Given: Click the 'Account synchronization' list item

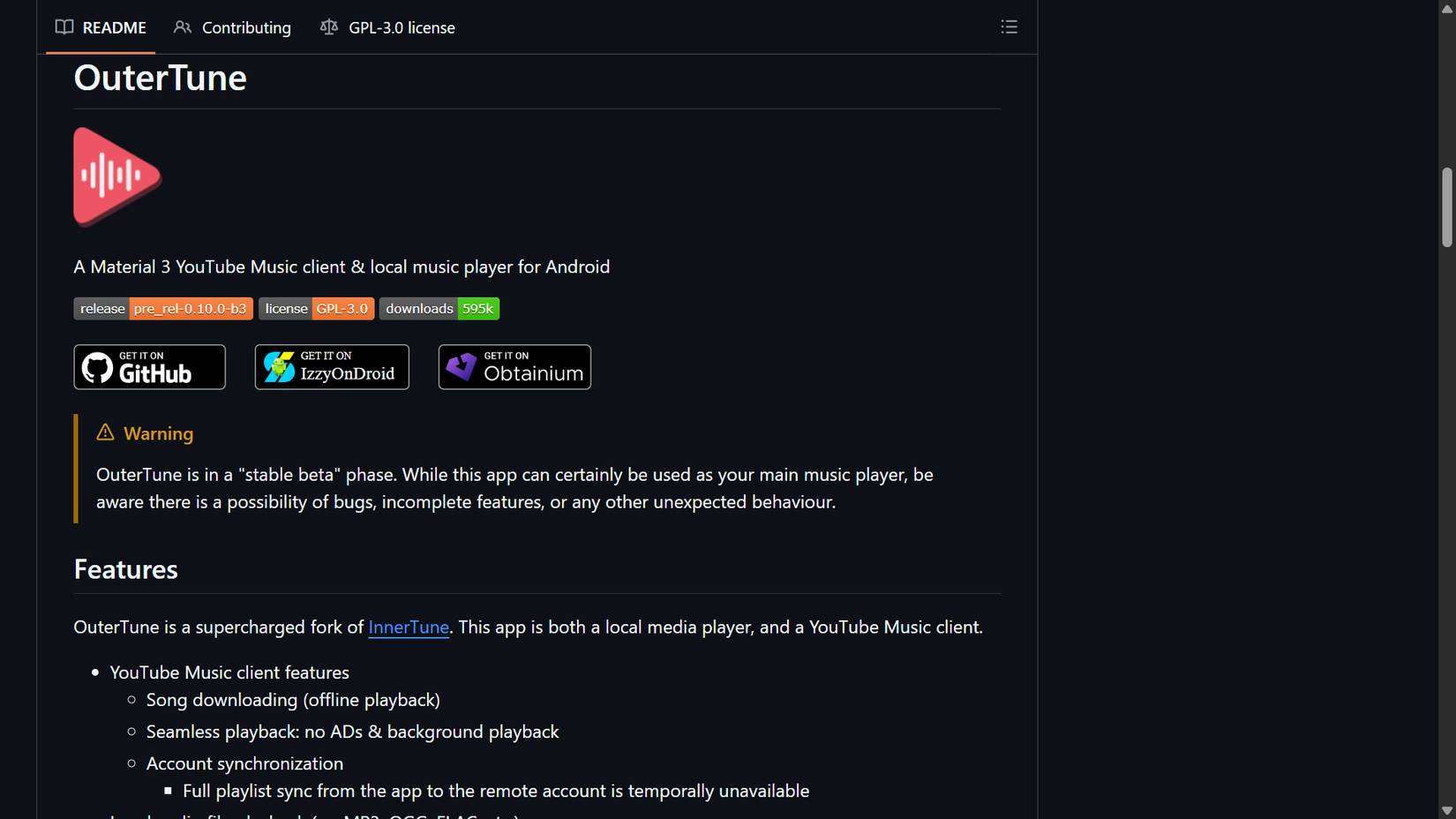Looking at the screenshot, I should [244, 763].
